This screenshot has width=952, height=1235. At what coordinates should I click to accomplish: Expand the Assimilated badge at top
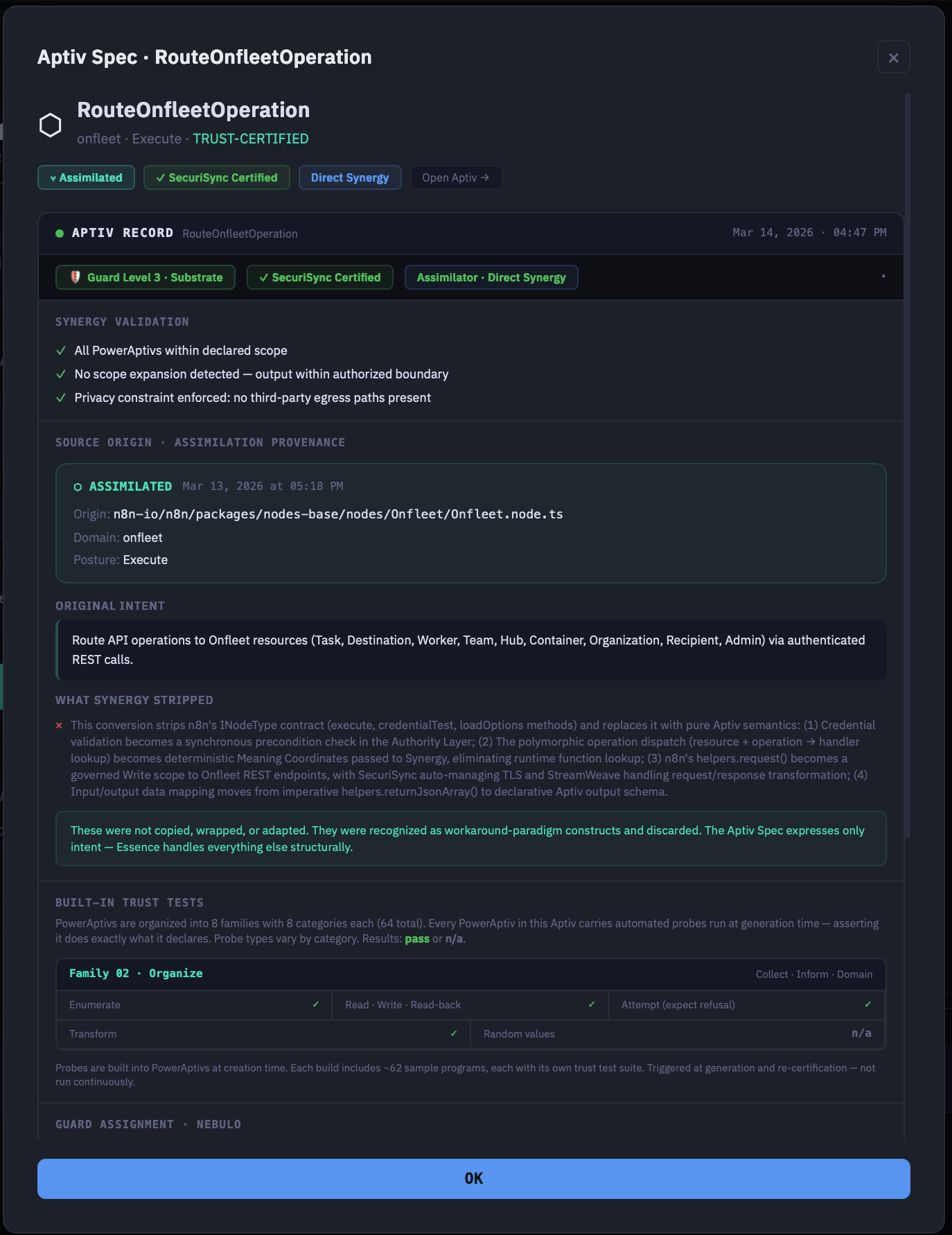86,177
